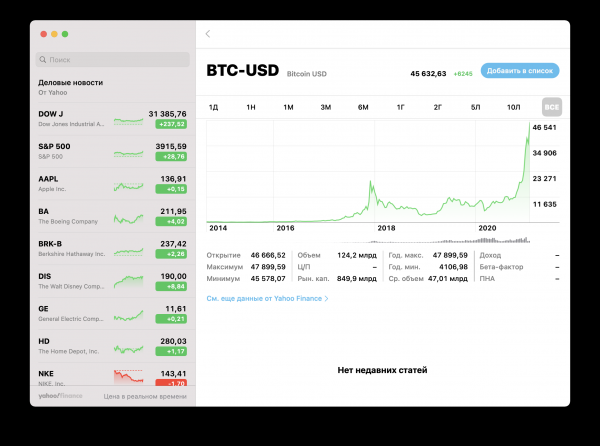The image size is (600, 446).
Task: Click the BA sparkline chart
Action: tap(129, 219)
